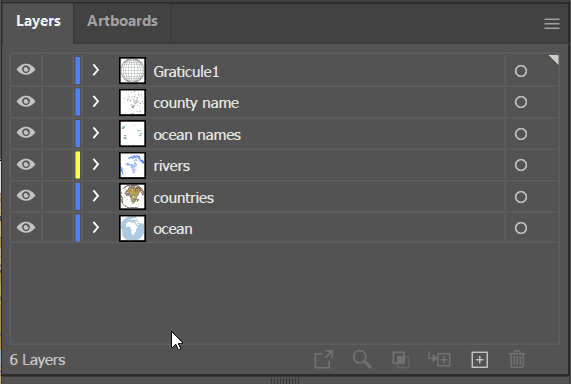Image resolution: width=571 pixels, height=384 pixels.
Task: Click target circle for ocean layer
Action: pyautogui.click(x=521, y=228)
